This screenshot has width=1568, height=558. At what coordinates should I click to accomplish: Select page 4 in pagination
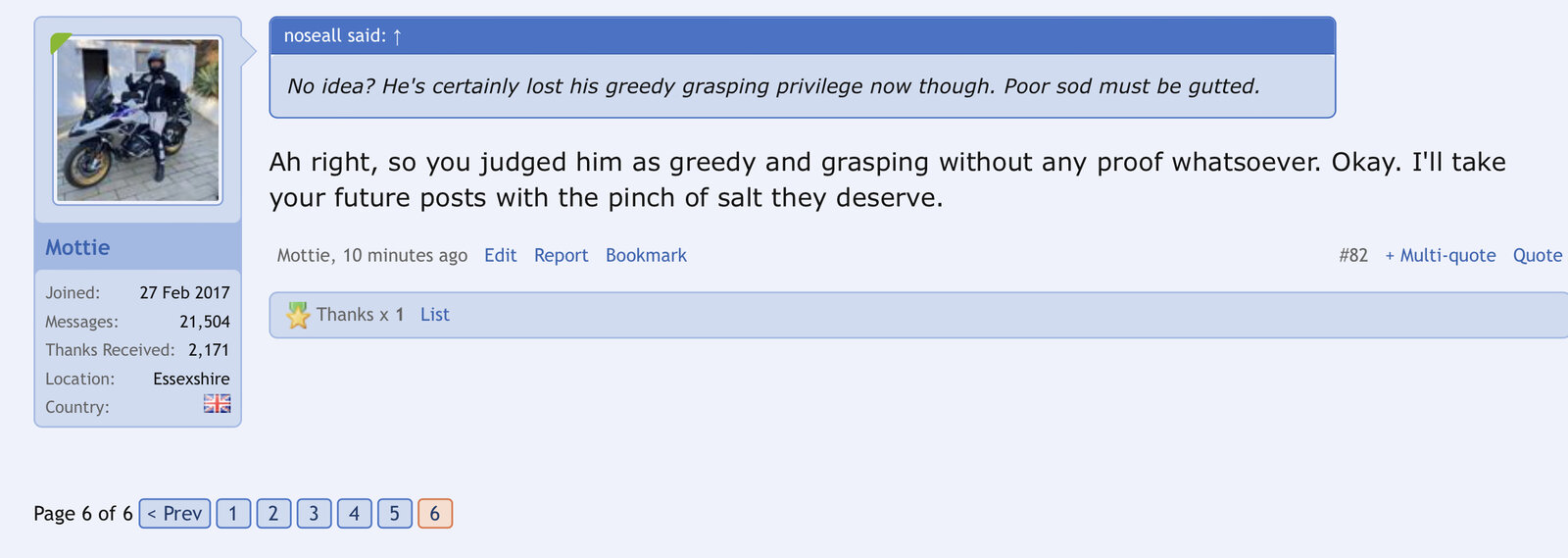tap(354, 513)
